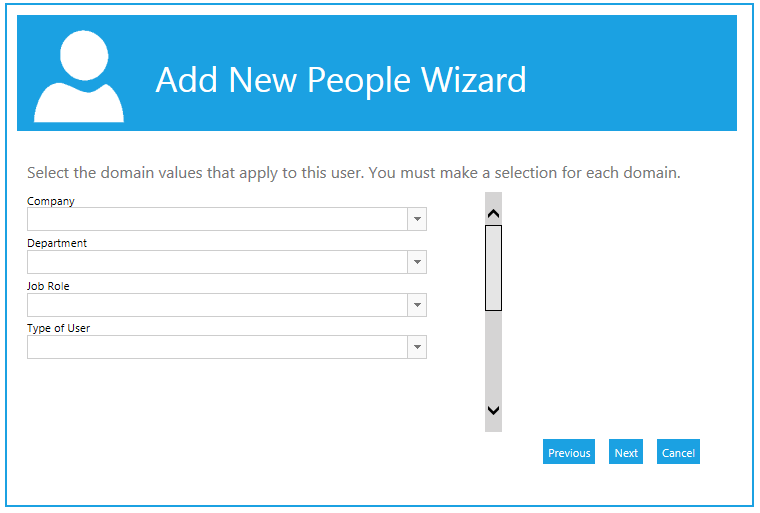Click inside the Job Role text field
Viewport: 760px width, 513px height.
[x=217, y=304]
